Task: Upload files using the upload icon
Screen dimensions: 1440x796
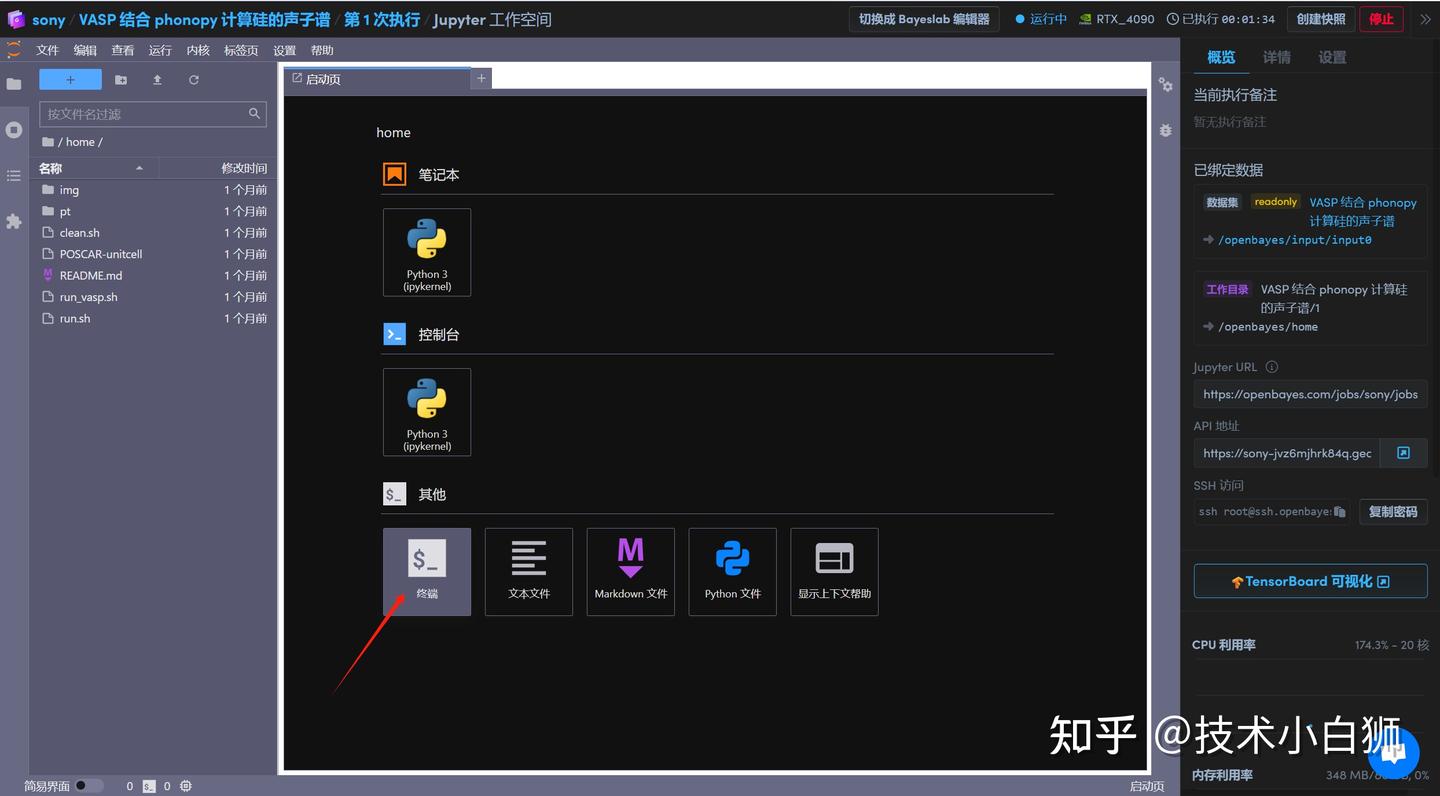Action: pos(157,80)
